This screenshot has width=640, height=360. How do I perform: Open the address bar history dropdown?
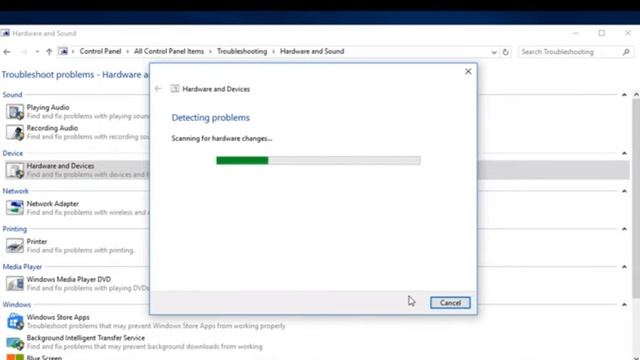[494, 52]
